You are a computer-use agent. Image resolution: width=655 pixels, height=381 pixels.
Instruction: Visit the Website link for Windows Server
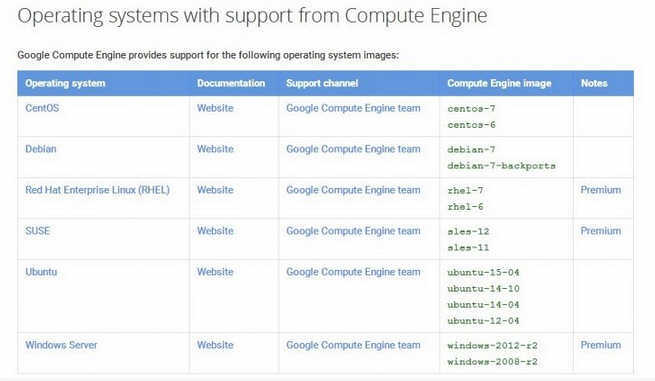[215, 345]
